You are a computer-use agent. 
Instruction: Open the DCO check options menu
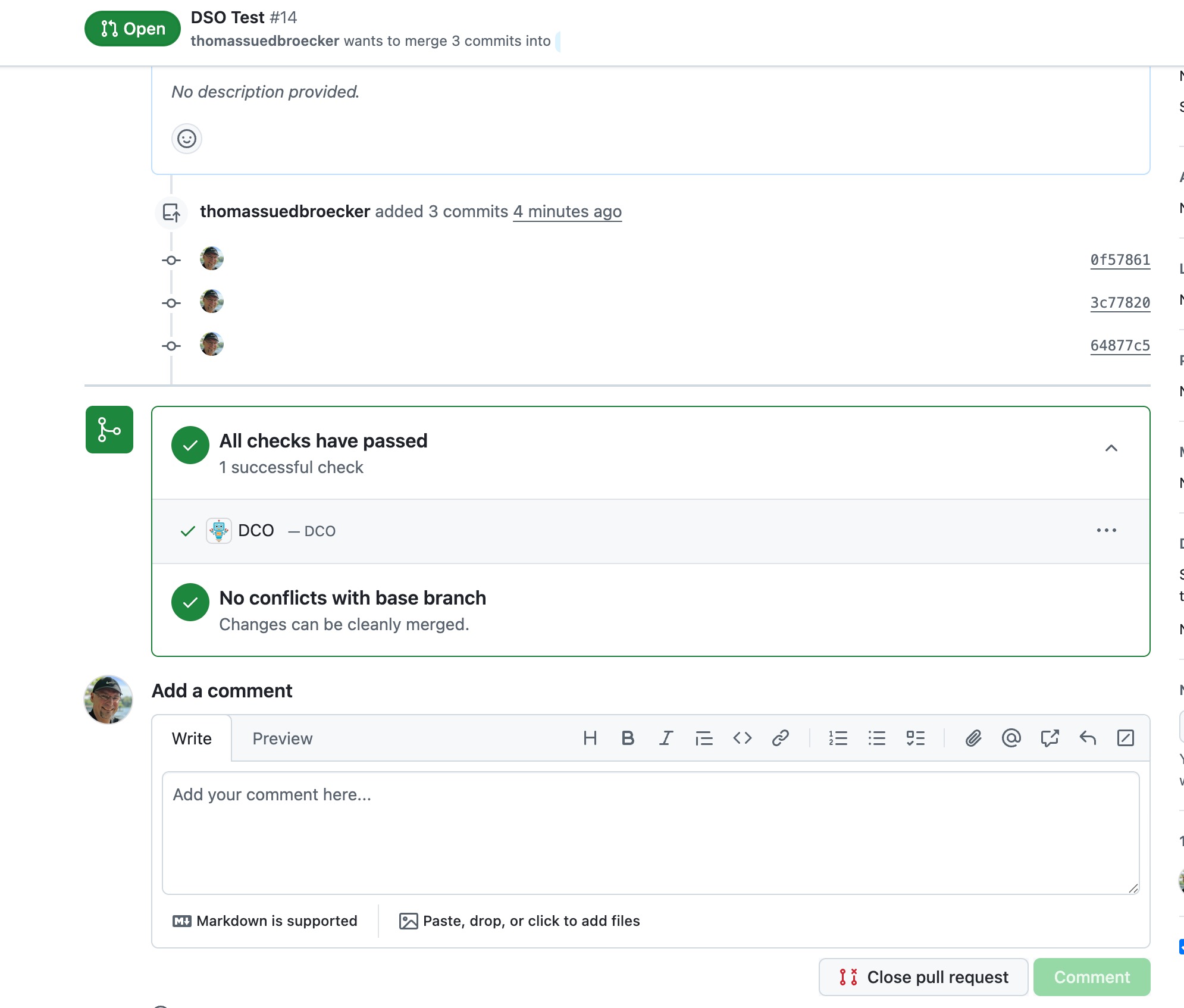click(1106, 530)
